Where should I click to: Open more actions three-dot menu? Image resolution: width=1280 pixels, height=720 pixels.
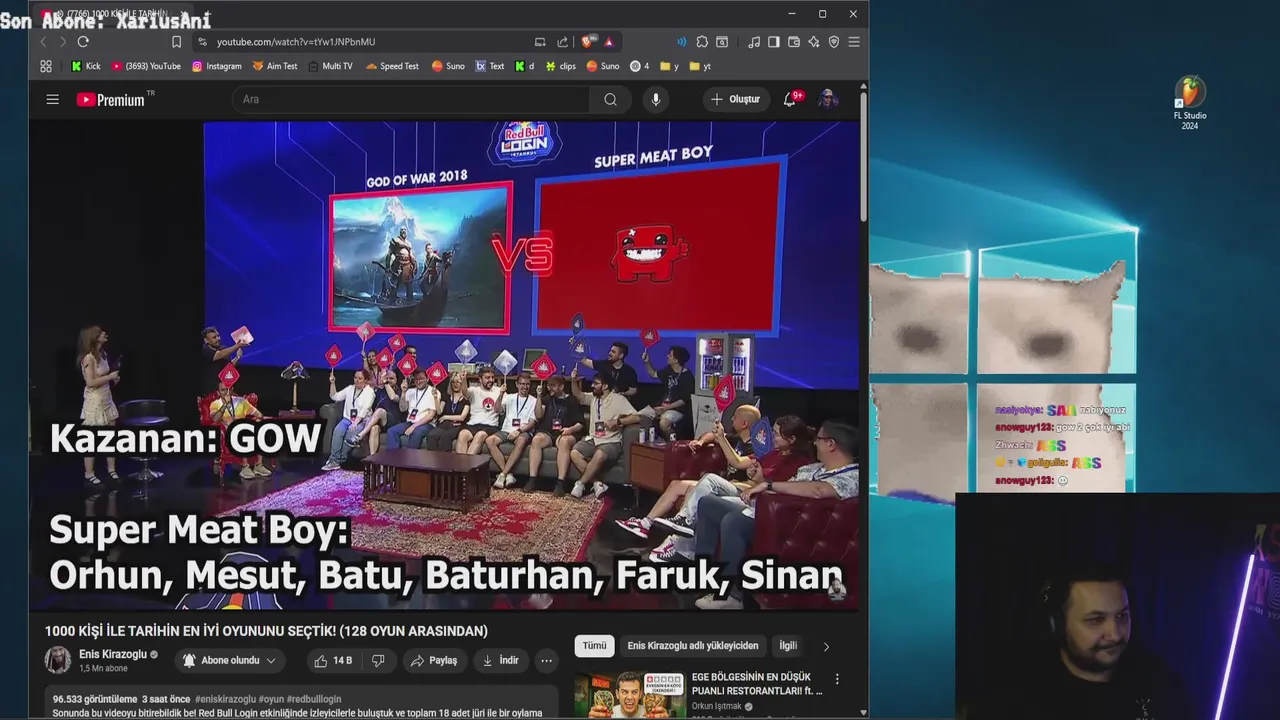tap(546, 661)
